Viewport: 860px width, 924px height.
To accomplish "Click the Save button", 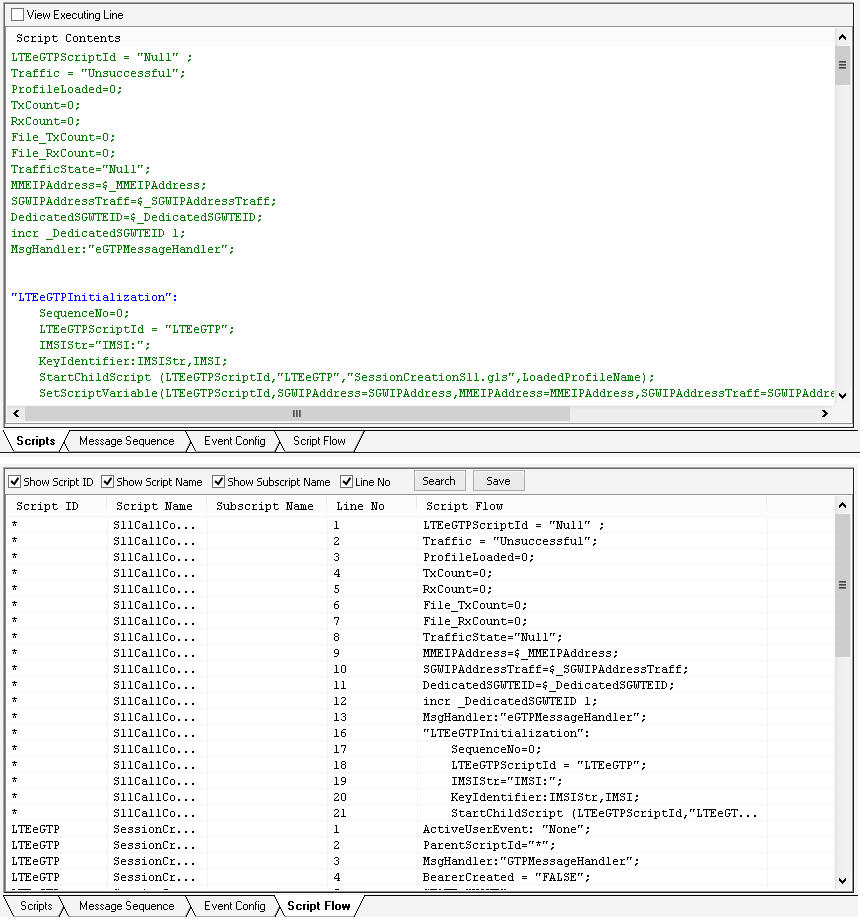I will coord(498,481).
